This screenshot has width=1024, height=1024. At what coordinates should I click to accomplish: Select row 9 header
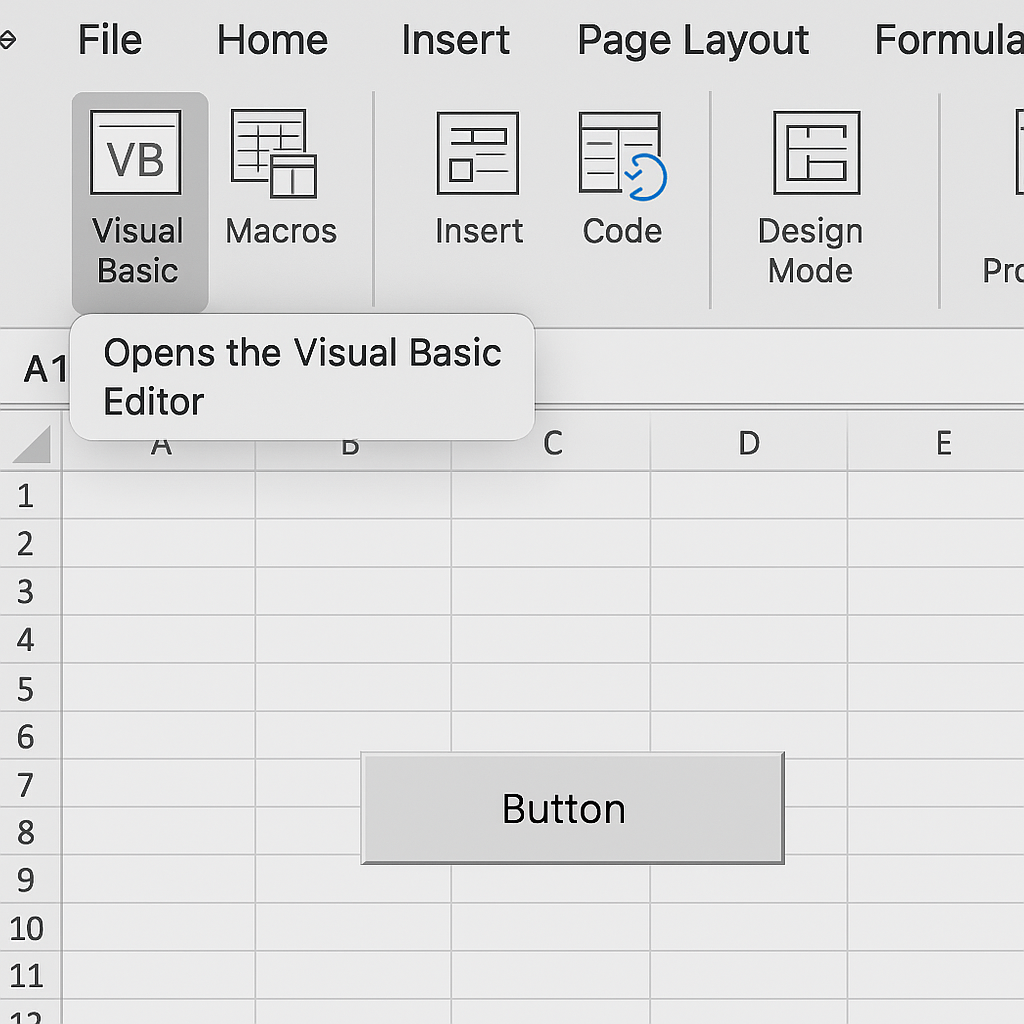tap(30, 880)
